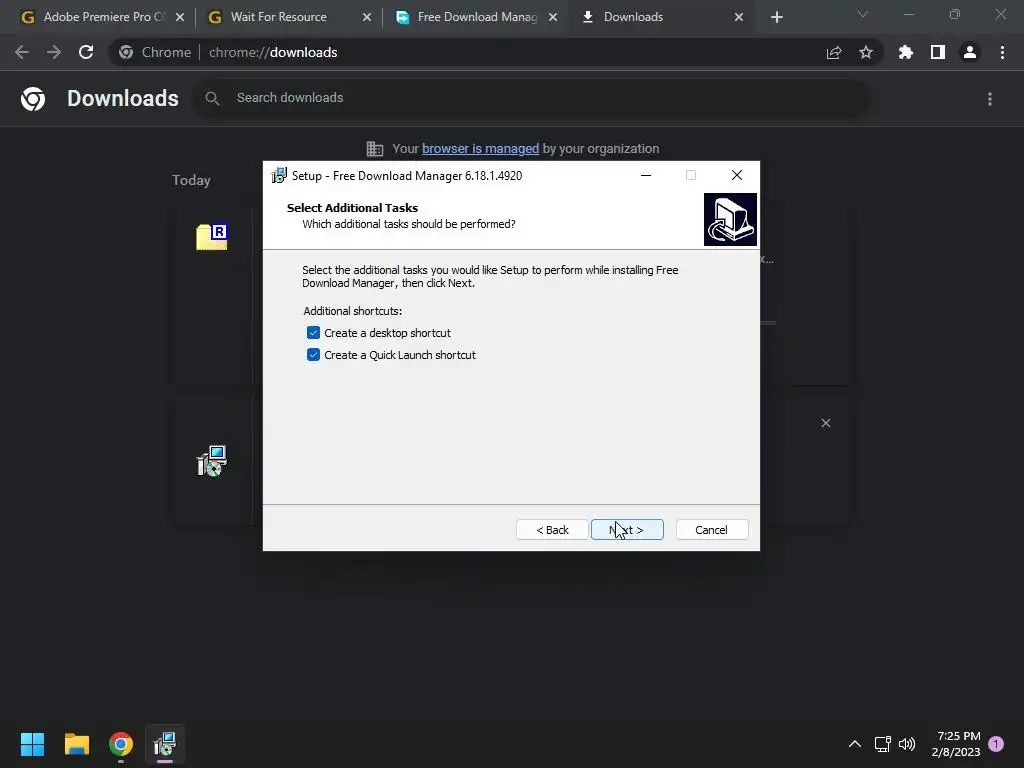Bookmark this page with star icon
The image size is (1024, 768).
(866, 53)
